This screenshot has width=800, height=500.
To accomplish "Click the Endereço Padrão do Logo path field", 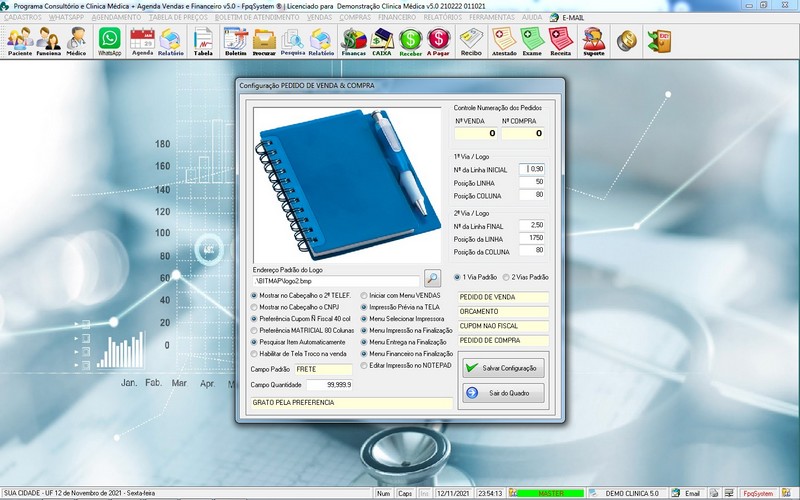I will pyautogui.click(x=336, y=281).
